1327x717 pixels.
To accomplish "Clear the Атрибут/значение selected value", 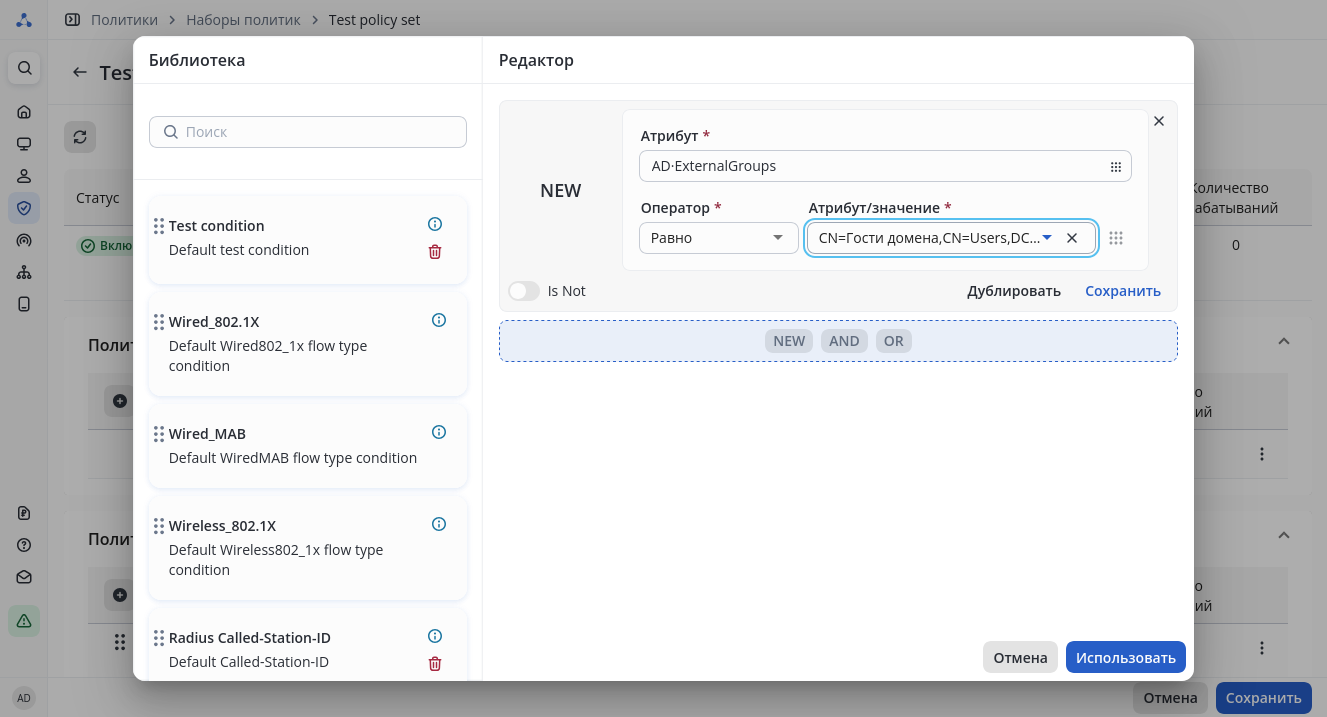I will point(1072,238).
